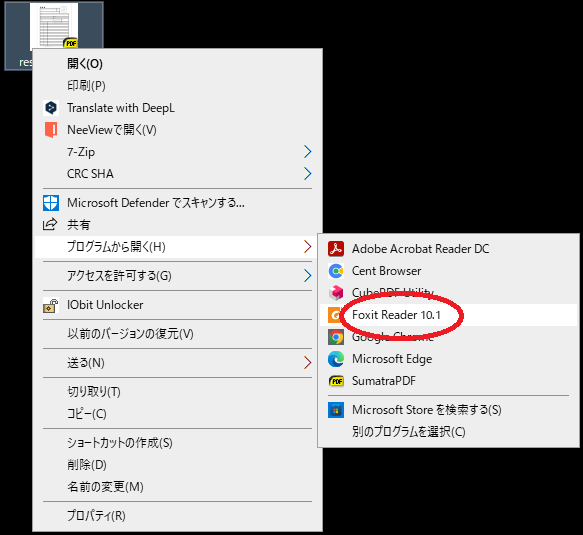Select 別のプログラムを選択(C)

(409, 432)
